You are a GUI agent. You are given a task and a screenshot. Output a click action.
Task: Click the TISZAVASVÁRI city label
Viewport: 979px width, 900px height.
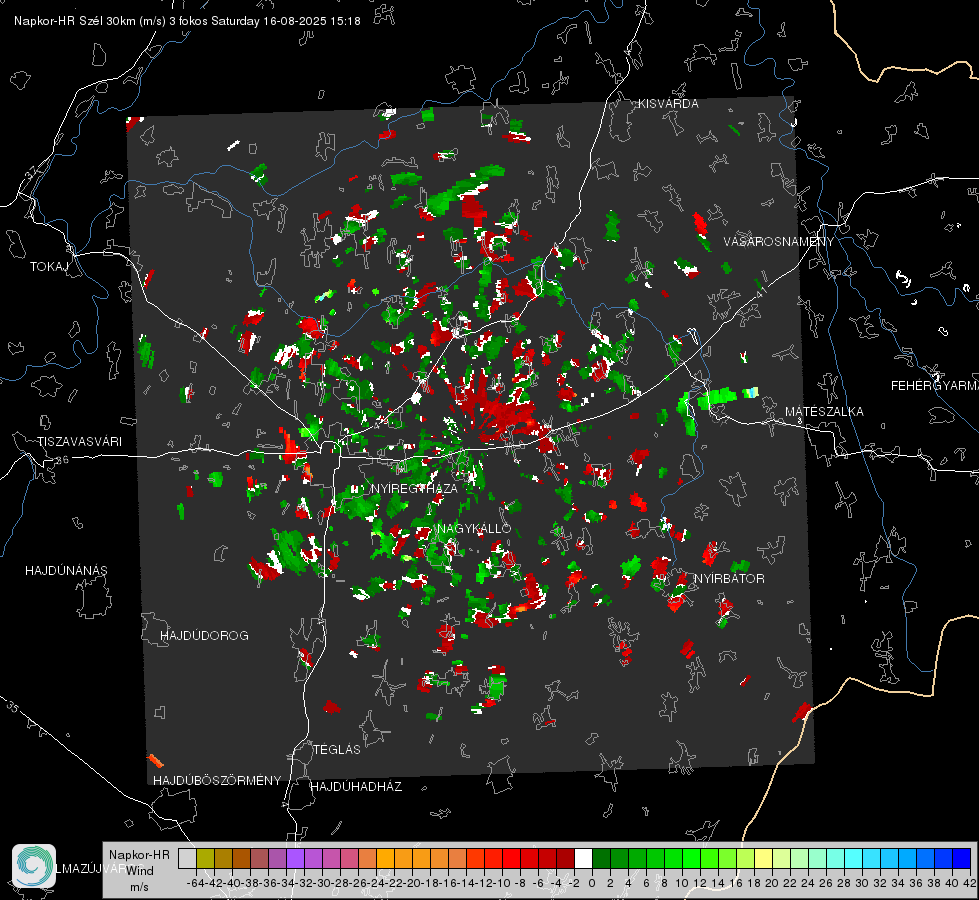(x=80, y=442)
